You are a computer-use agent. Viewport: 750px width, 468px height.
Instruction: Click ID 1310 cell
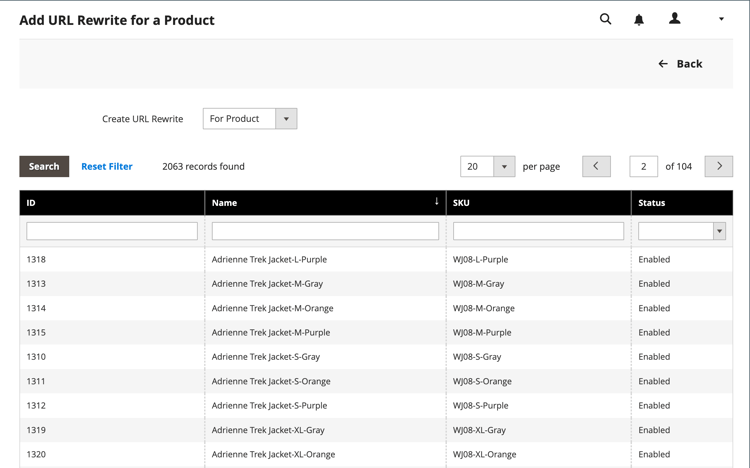pos(112,357)
